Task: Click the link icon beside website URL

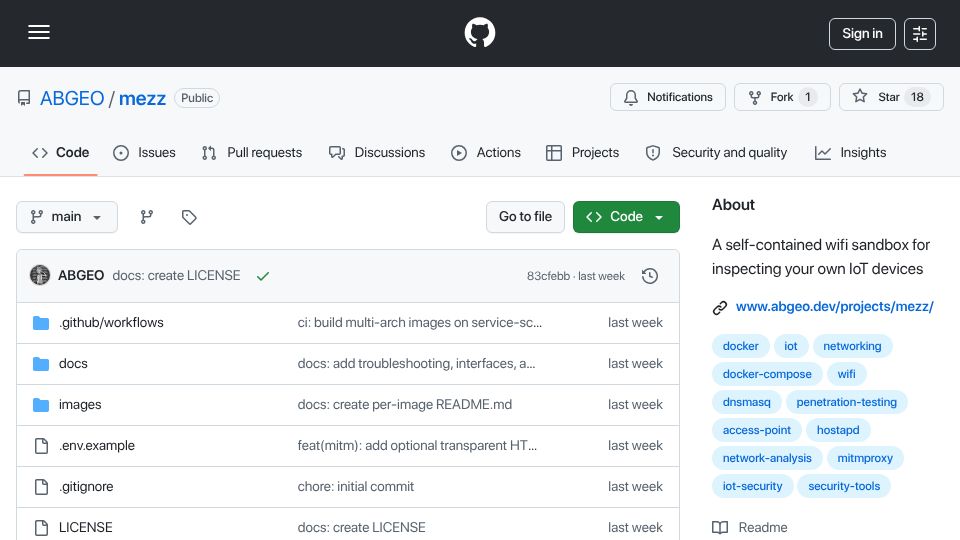Action: coord(720,307)
